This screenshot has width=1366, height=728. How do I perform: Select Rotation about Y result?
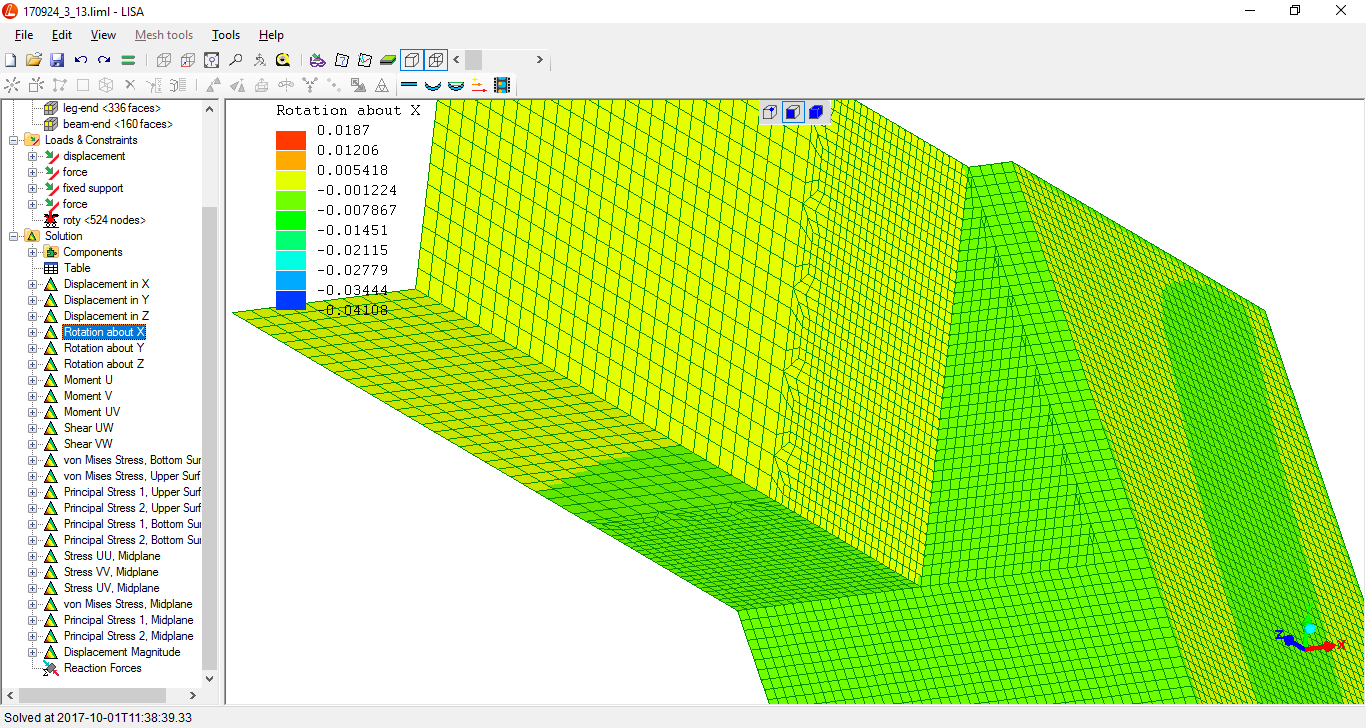(x=104, y=348)
